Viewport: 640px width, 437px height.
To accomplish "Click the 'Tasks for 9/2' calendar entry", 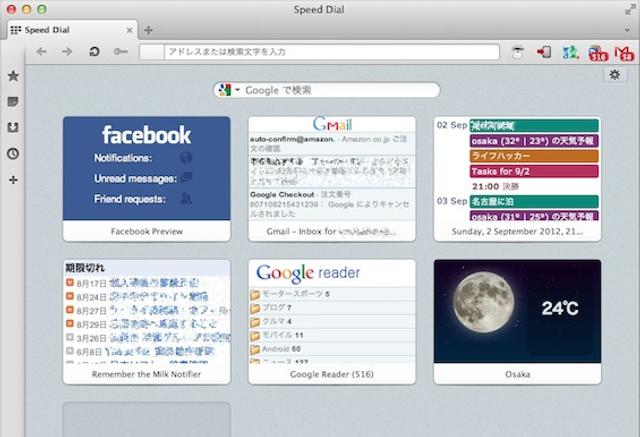I will click(x=534, y=171).
